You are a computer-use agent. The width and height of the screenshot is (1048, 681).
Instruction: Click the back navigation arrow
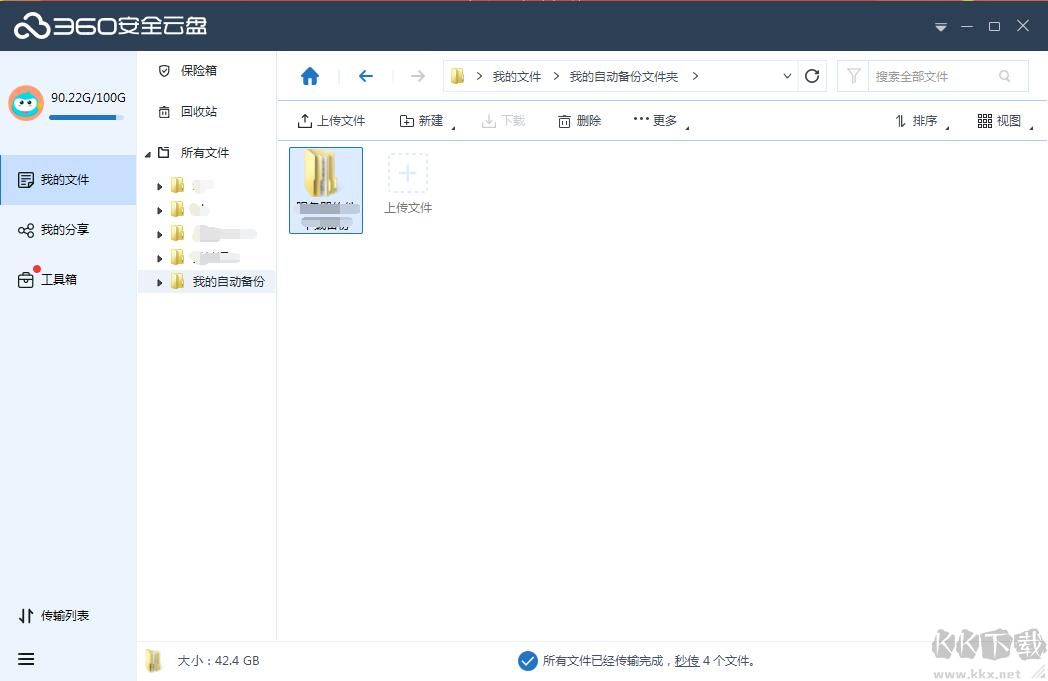(365, 75)
